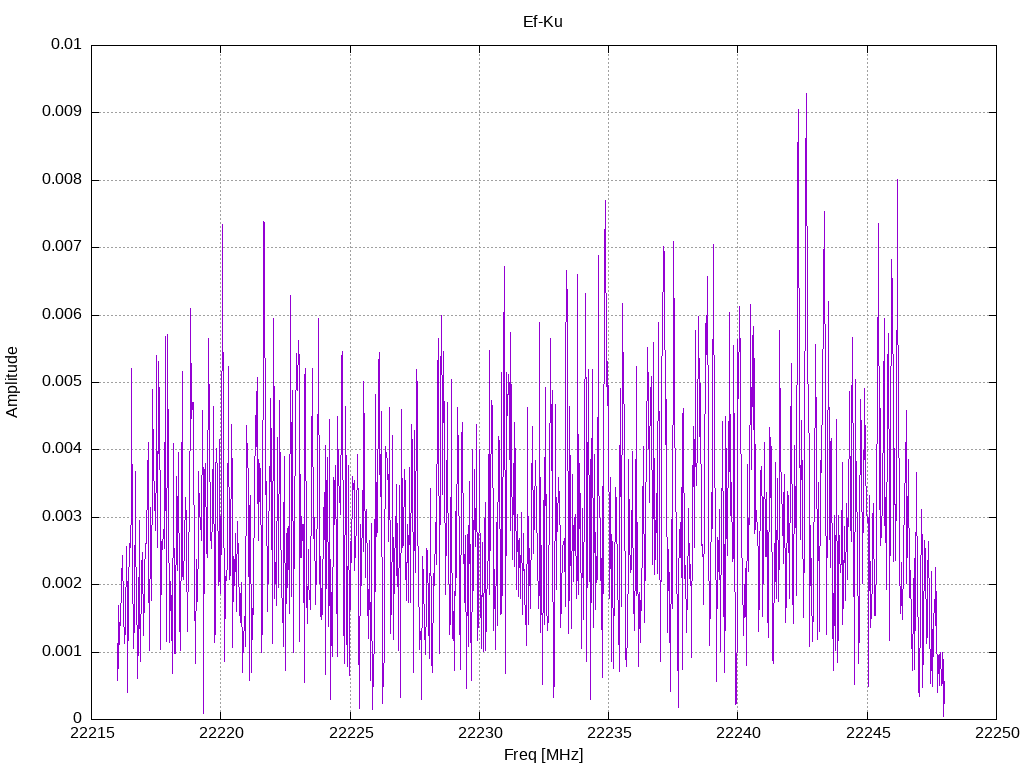This screenshot has height=768, width=1024.
Task: Click the y-axis tick label 0.003
Action: click(62, 517)
